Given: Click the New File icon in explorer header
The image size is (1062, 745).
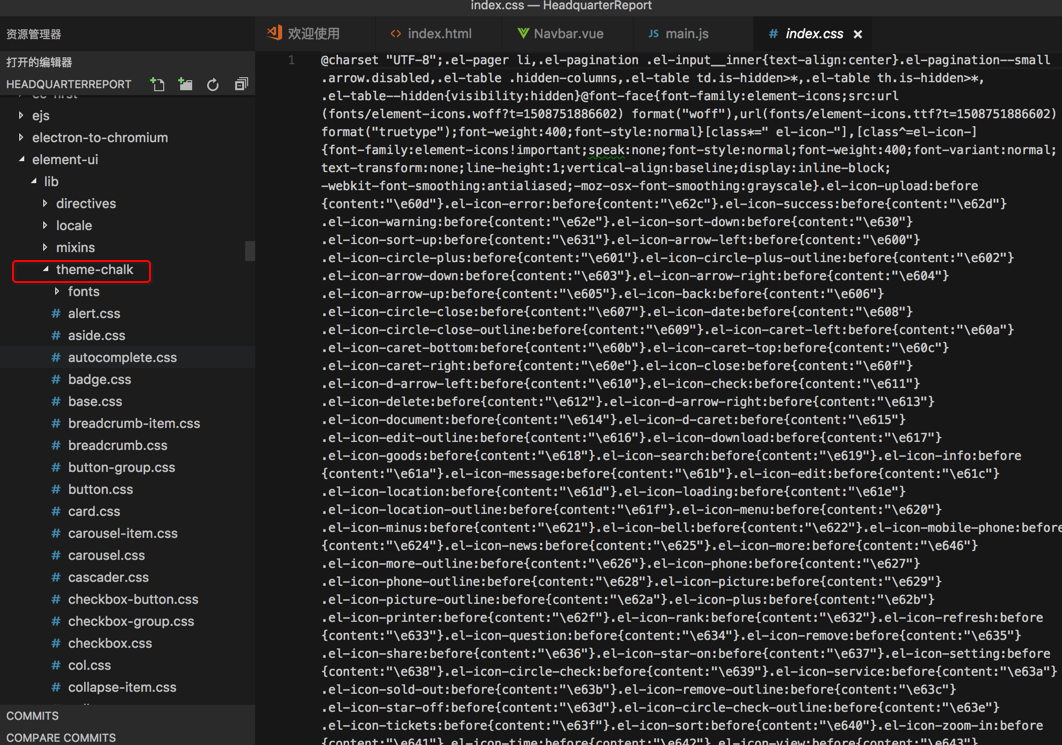Looking at the screenshot, I should pyautogui.click(x=158, y=84).
